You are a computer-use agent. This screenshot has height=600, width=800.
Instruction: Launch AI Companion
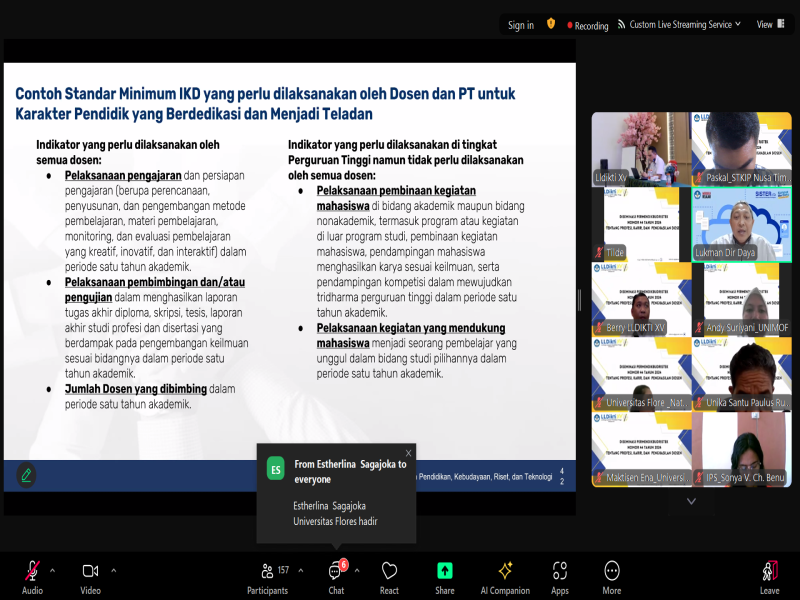pyautogui.click(x=505, y=577)
